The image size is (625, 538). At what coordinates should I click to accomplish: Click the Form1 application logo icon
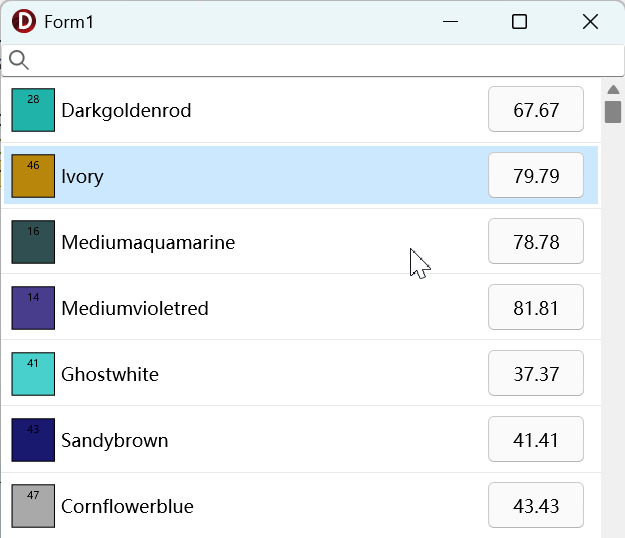tap(24, 21)
